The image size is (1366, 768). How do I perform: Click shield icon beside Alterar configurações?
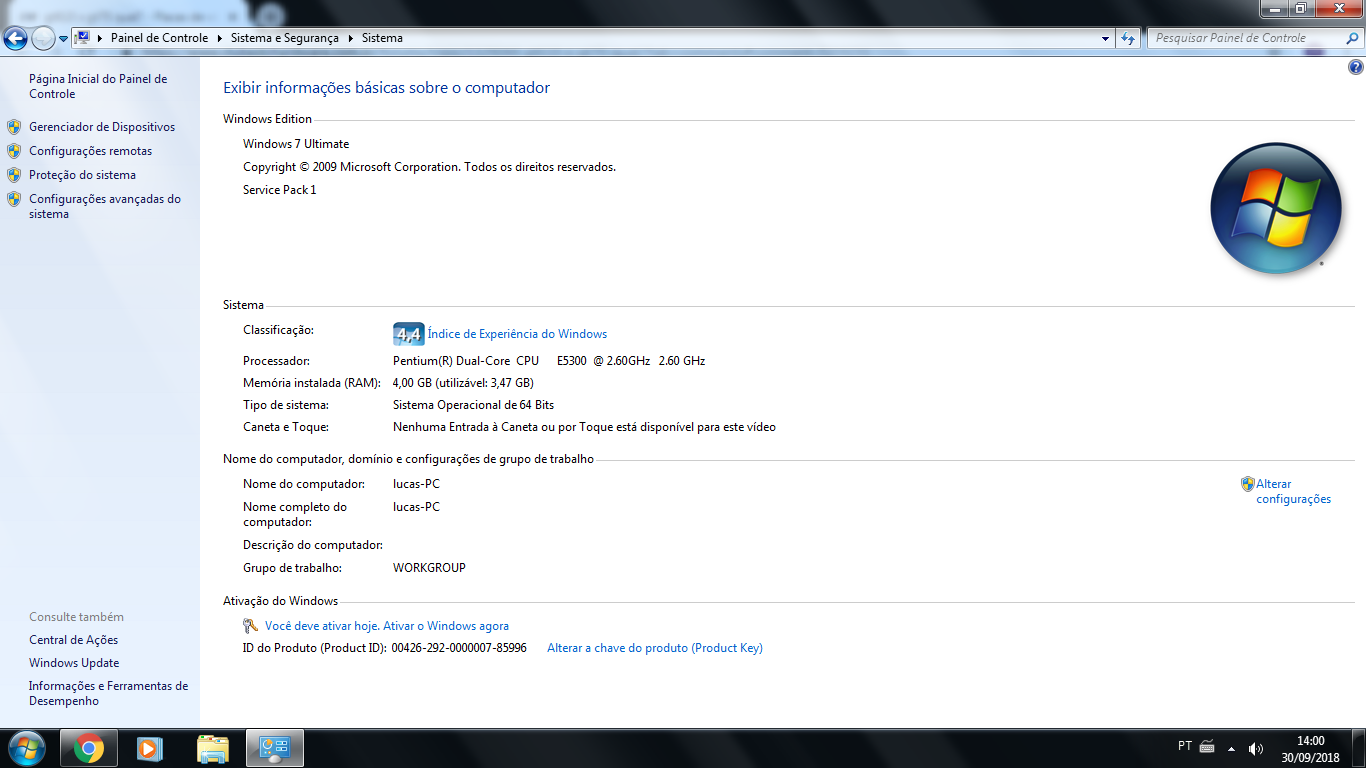pyautogui.click(x=1247, y=484)
